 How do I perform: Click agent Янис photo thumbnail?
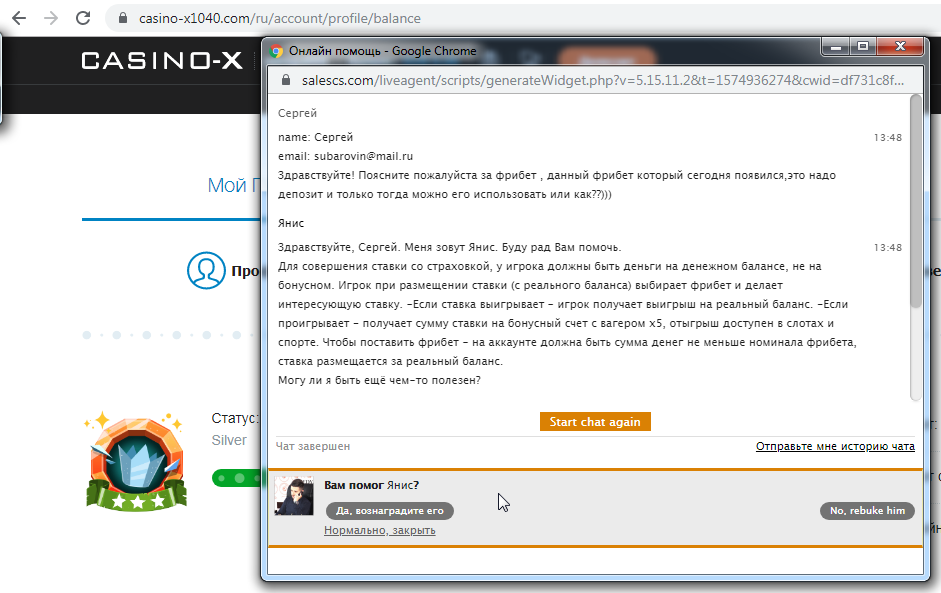pyautogui.click(x=294, y=496)
